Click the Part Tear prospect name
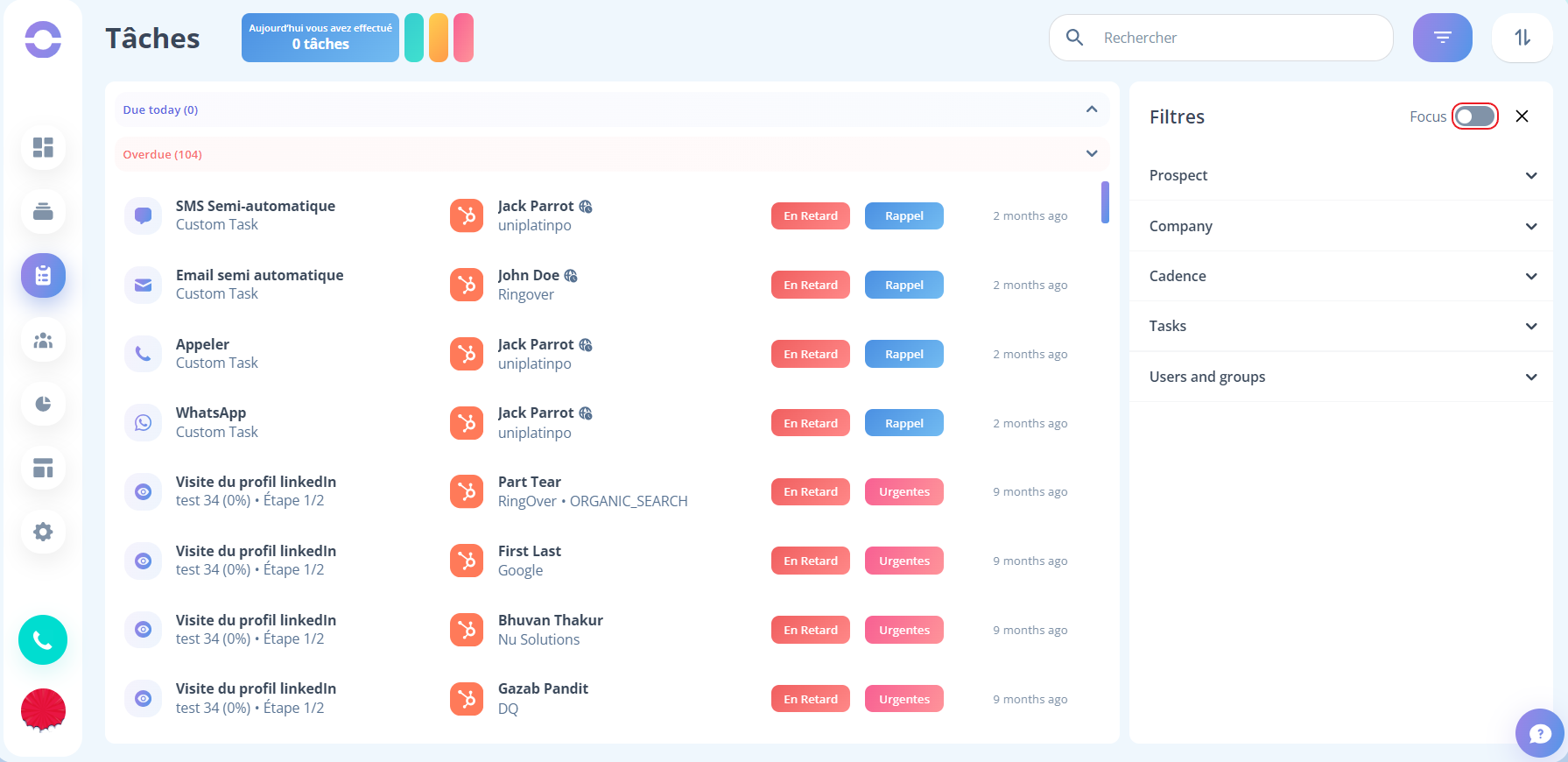This screenshot has height=762, width=1568. (x=530, y=482)
